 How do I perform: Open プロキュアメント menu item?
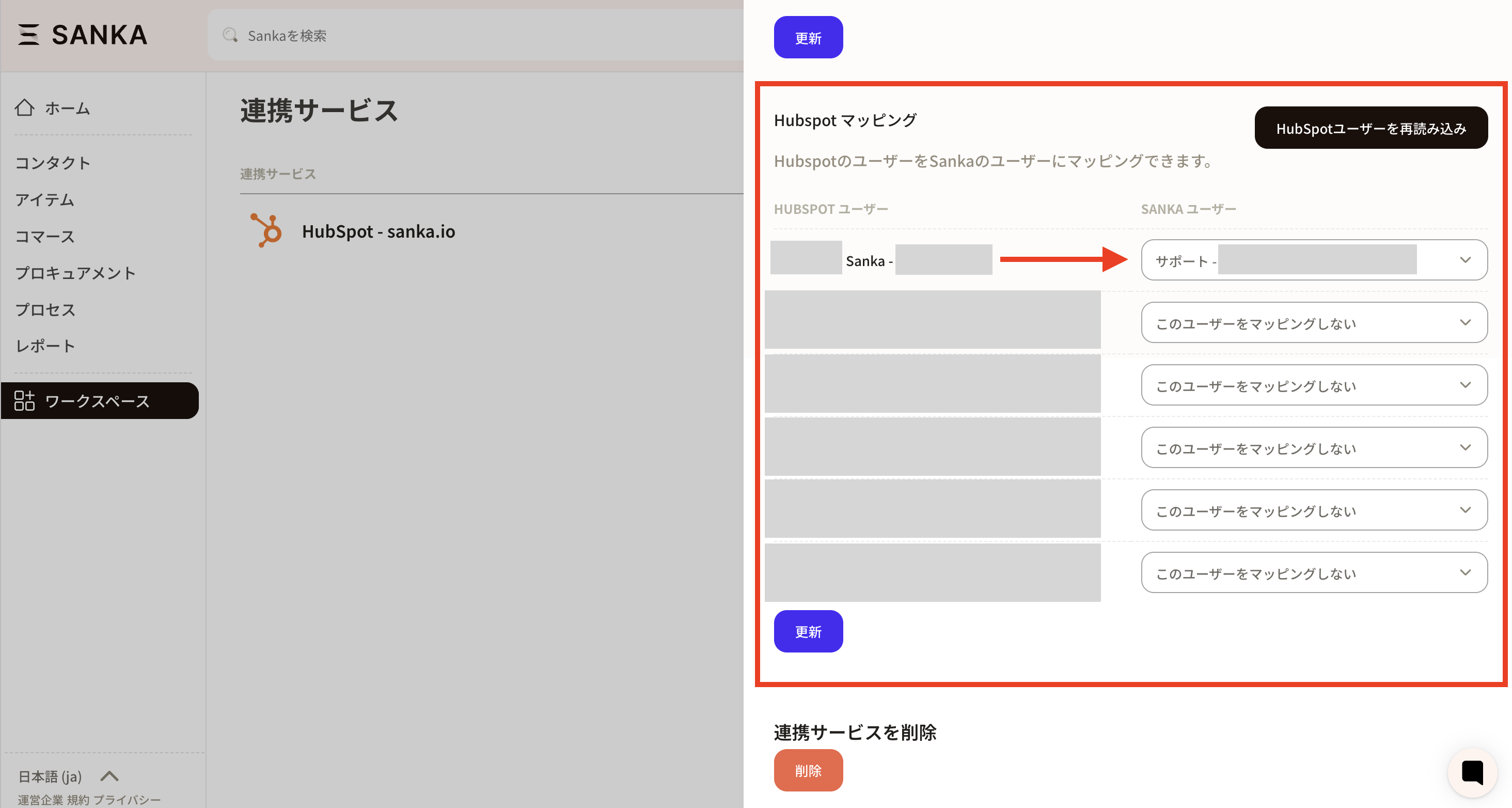pyautogui.click(x=75, y=273)
